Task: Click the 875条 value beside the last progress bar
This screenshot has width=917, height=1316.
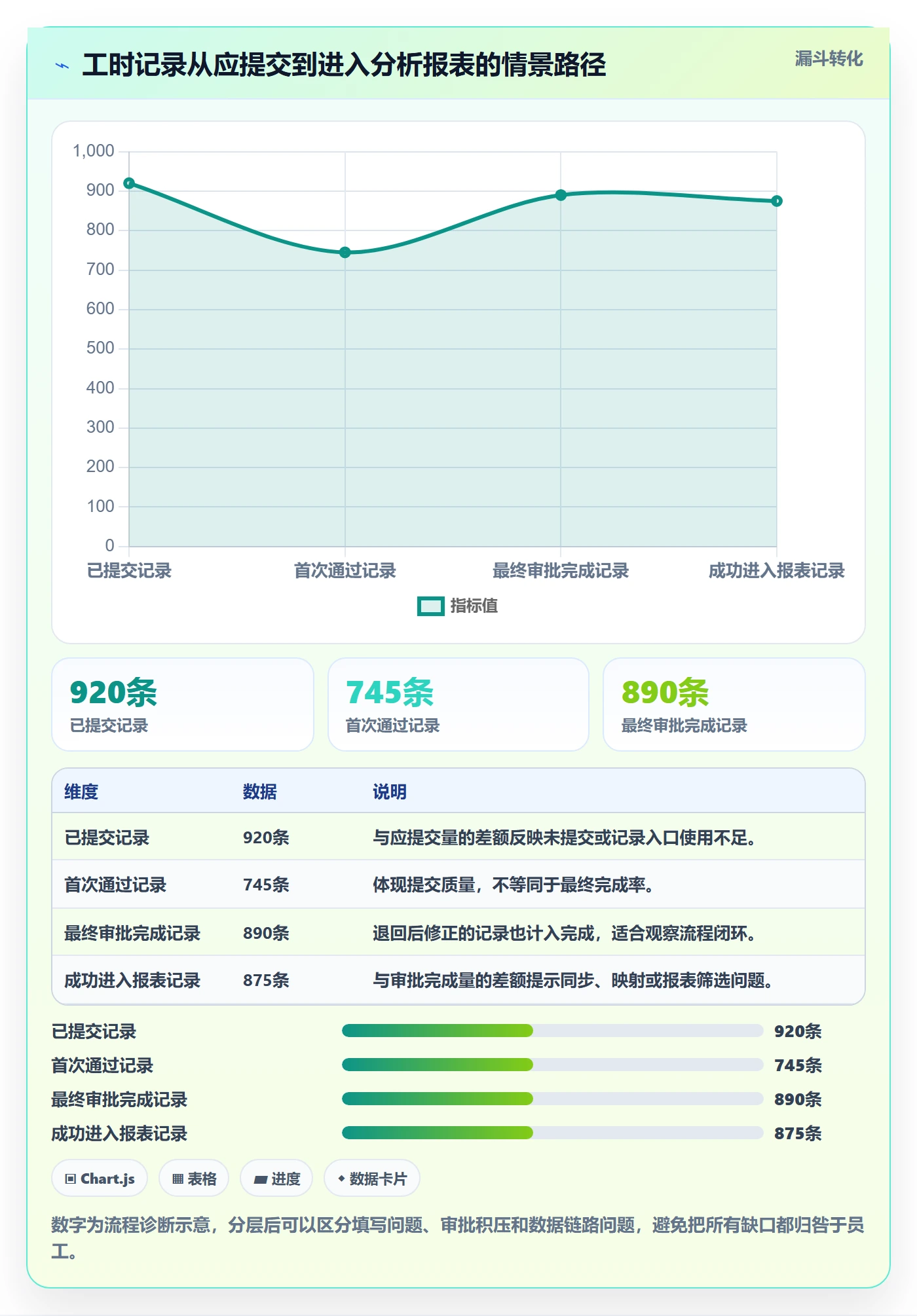Action: coord(798,1133)
